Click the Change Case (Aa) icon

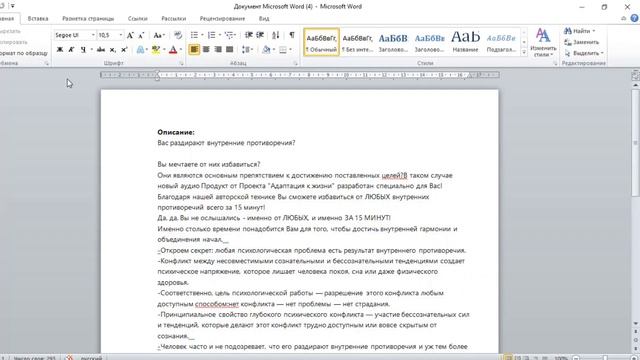(x=158, y=35)
